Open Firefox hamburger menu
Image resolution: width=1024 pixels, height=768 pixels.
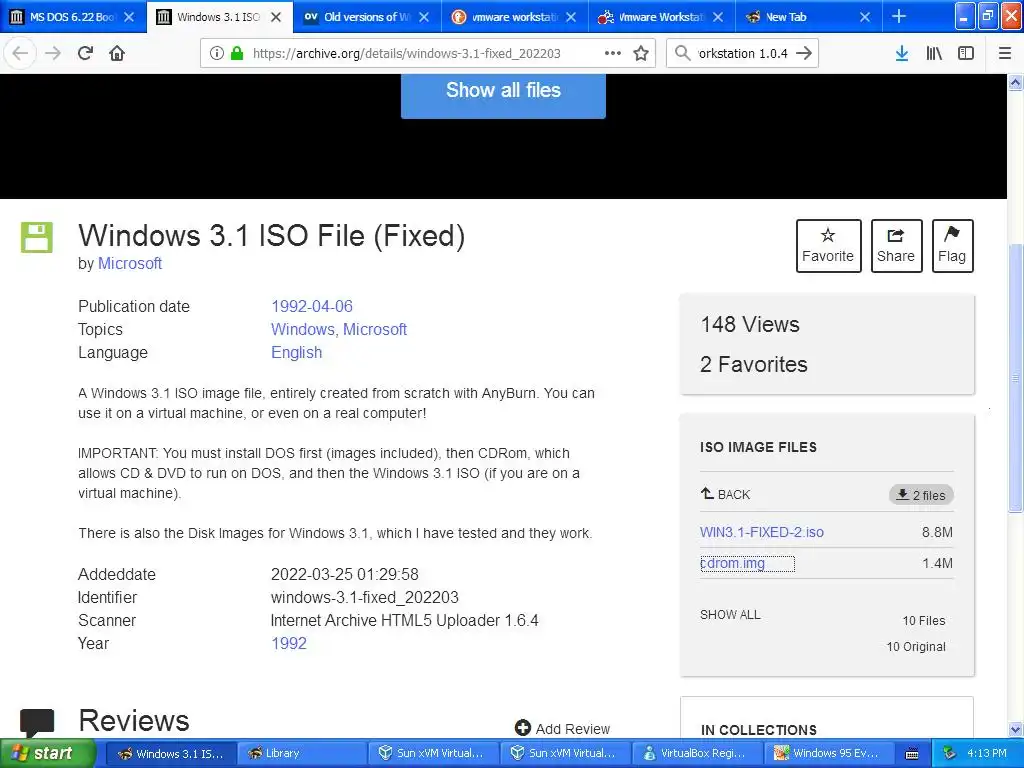click(x=1004, y=53)
